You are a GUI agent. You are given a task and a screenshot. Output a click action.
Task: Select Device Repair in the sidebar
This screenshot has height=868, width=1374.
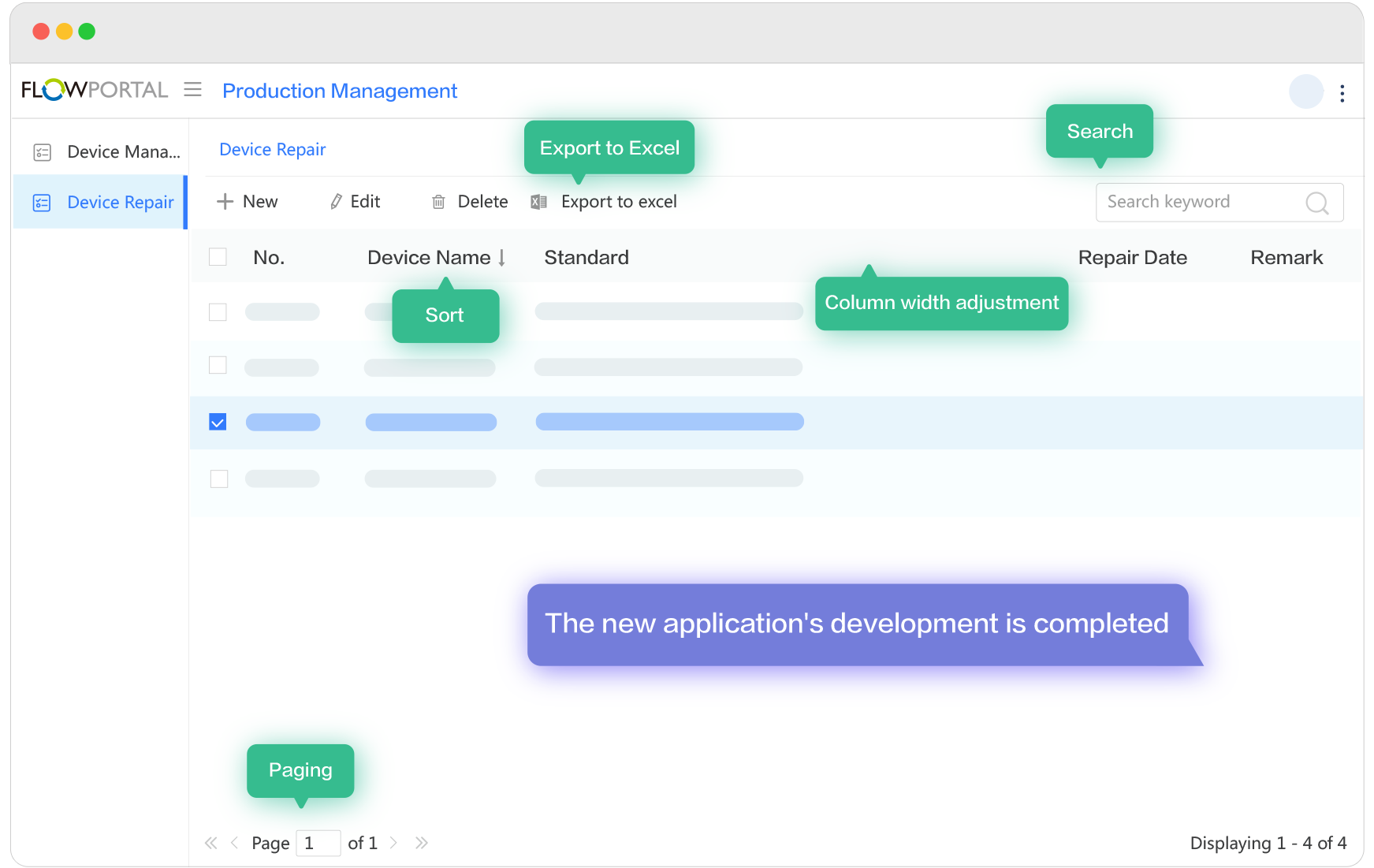pos(100,203)
